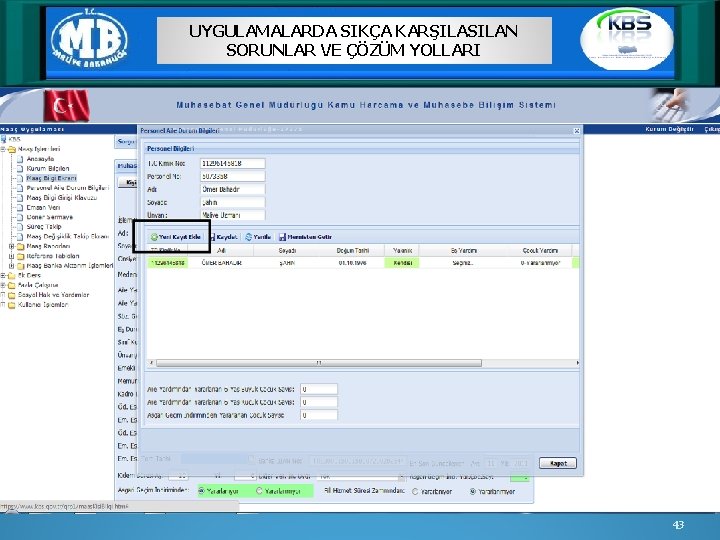Click the Anasayfa page icon

[x=20, y=159]
